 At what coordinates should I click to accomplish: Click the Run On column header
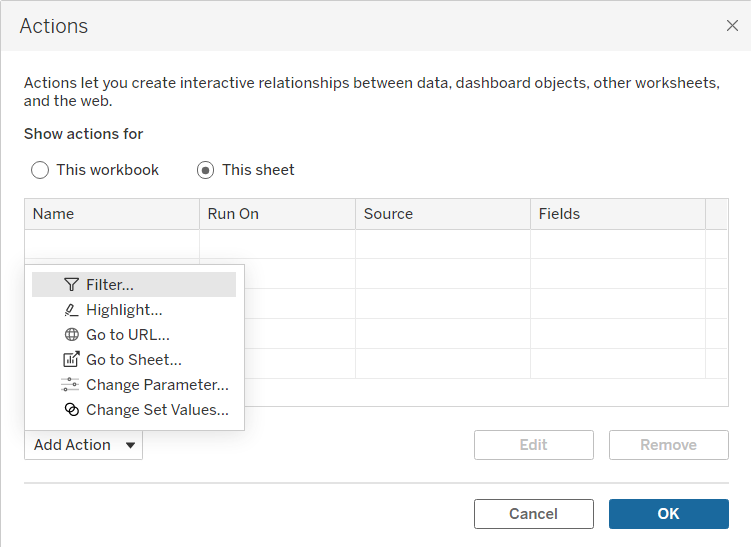277,214
